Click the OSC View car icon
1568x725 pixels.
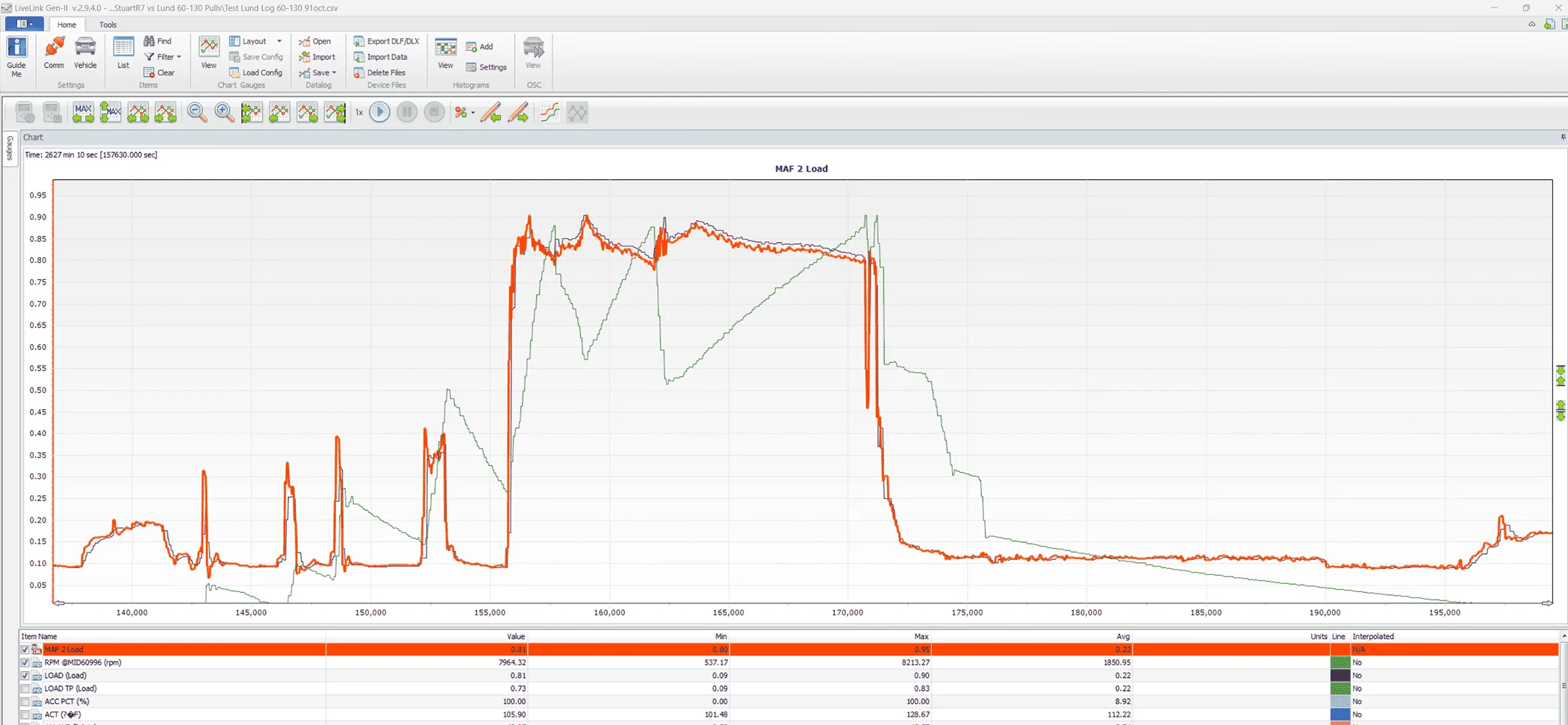533,54
